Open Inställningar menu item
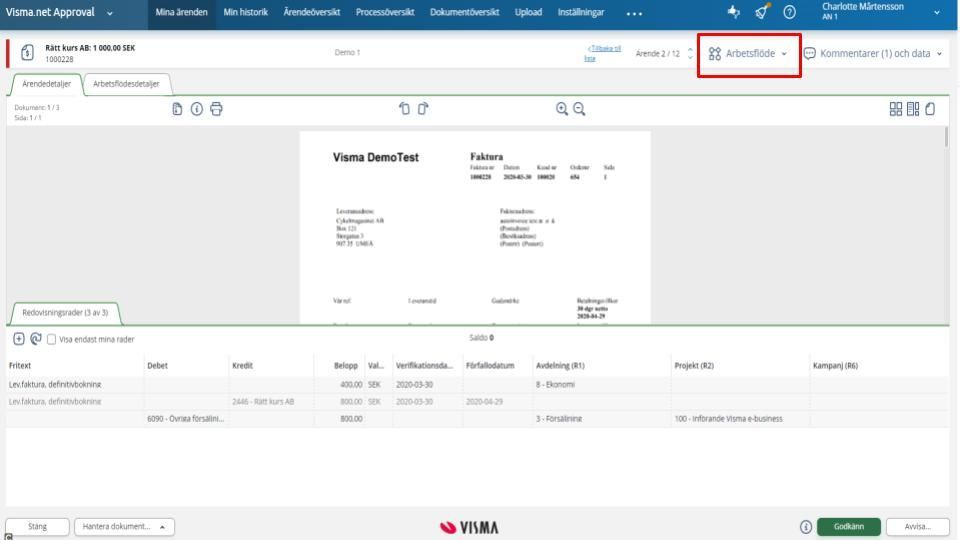960x540 pixels. point(581,12)
